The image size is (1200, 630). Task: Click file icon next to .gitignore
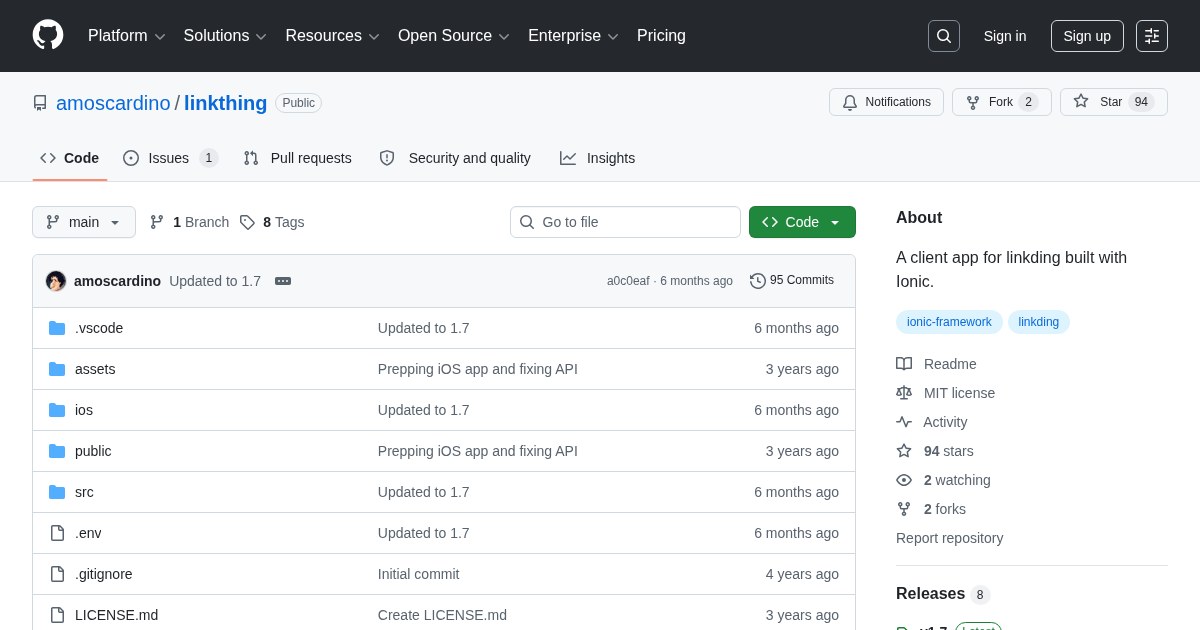[x=57, y=574]
